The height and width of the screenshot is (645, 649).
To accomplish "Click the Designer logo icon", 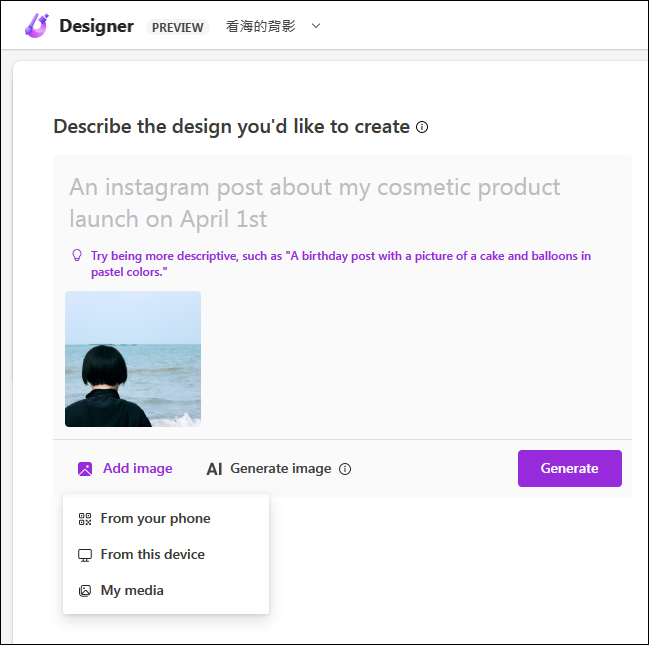I will pyautogui.click(x=36, y=26).
